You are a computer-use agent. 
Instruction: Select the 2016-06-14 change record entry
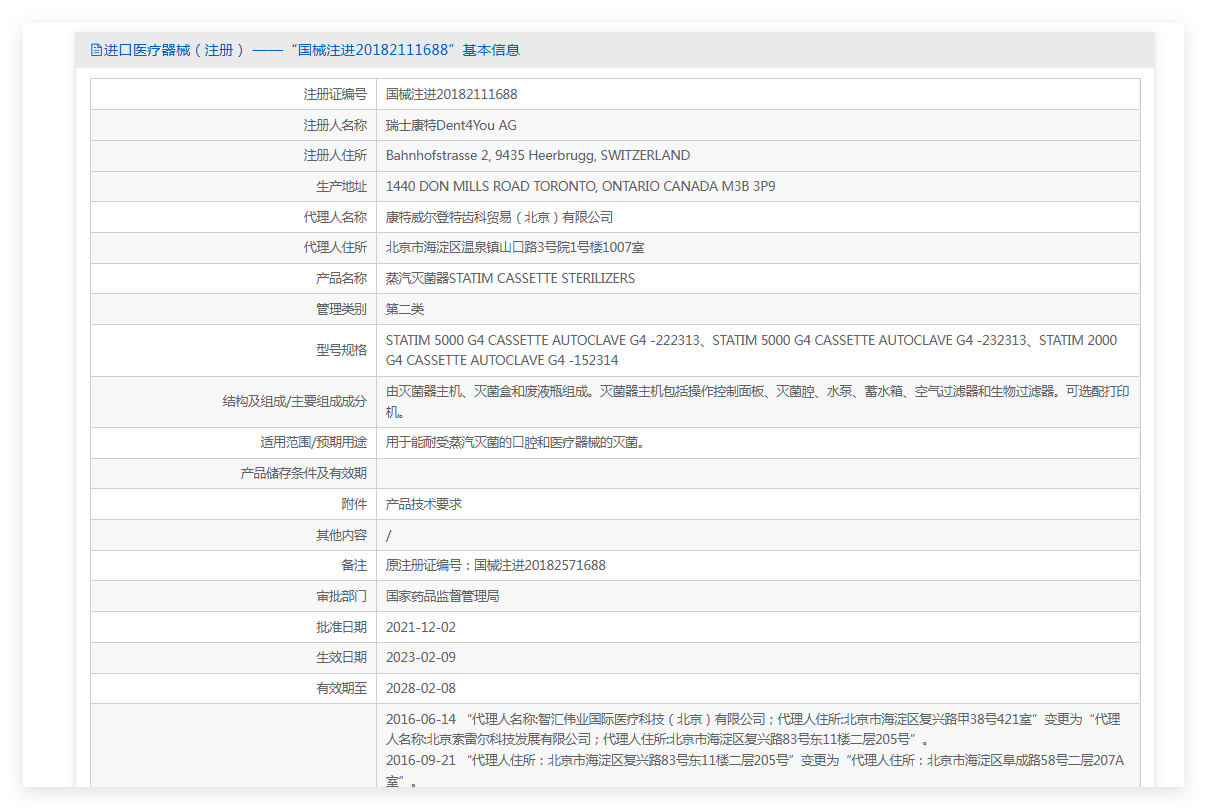[753, 729]
